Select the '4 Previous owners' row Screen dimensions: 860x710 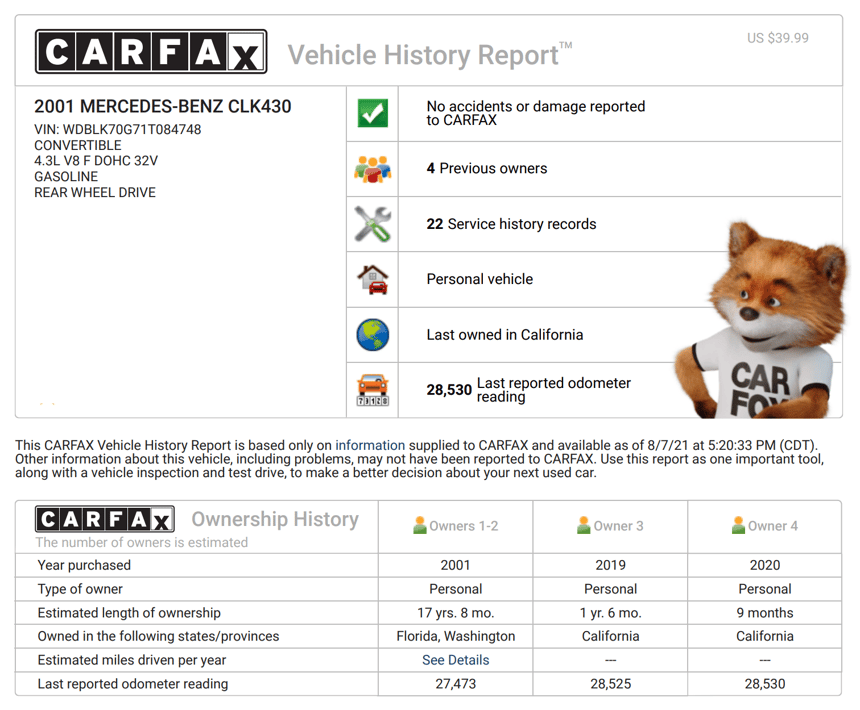click(487, 168)
